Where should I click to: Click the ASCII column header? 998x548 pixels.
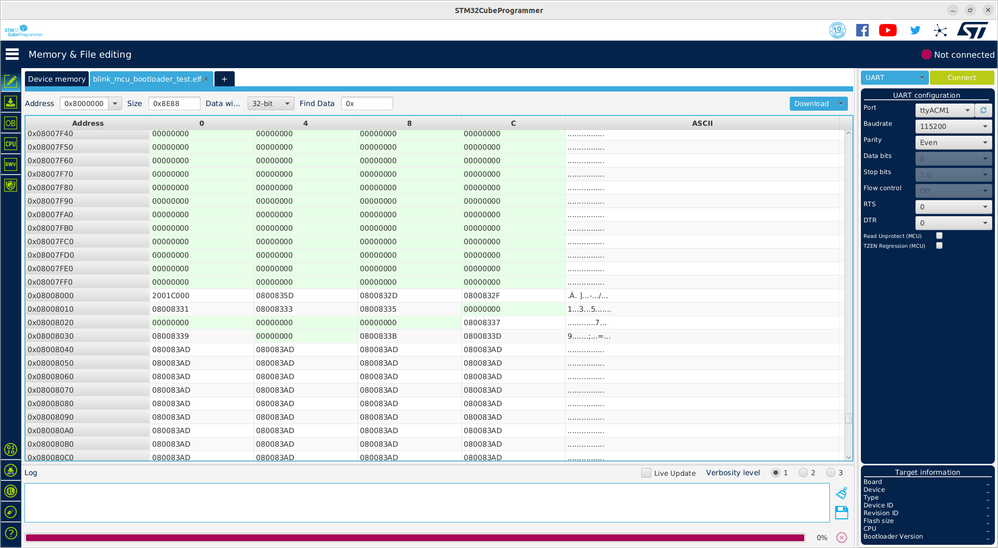click(x=702, y=123)
